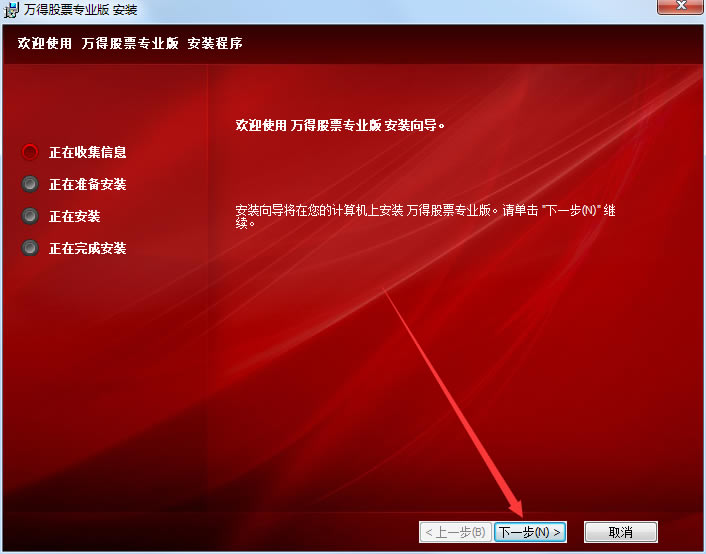
Task: Click the banner title 欢迎使用 万得股票专业版 安装程序
Action: click(x=130, y=43)
